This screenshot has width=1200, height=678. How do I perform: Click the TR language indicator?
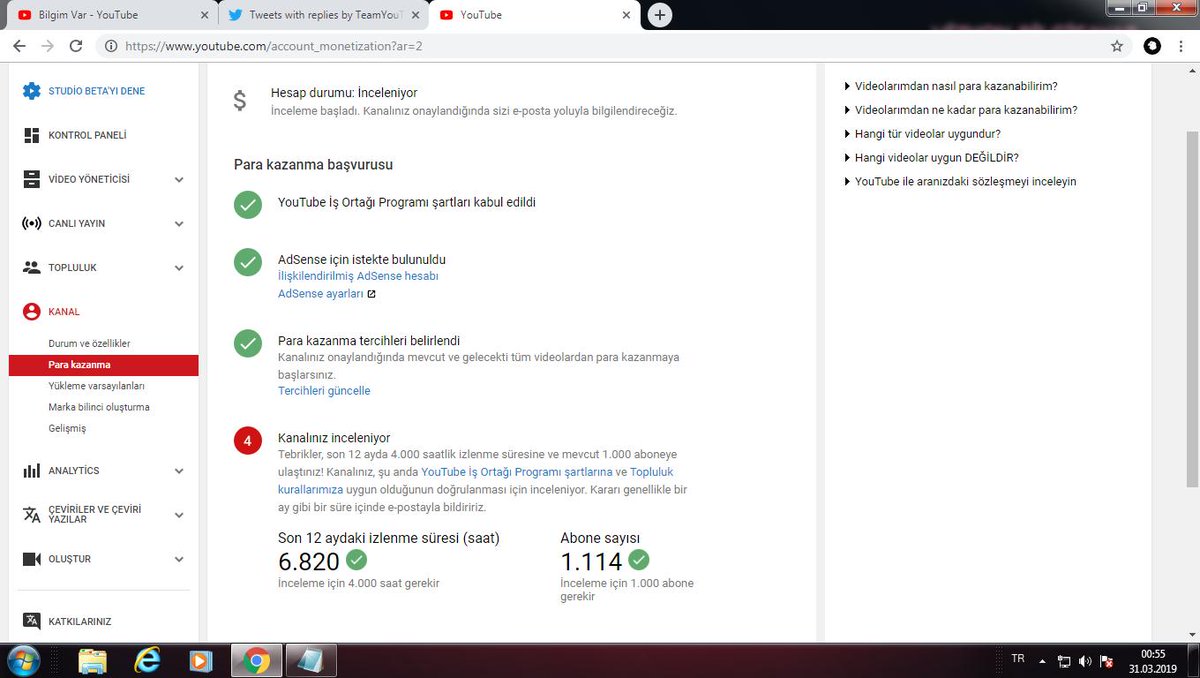(x=1018, y=659)
